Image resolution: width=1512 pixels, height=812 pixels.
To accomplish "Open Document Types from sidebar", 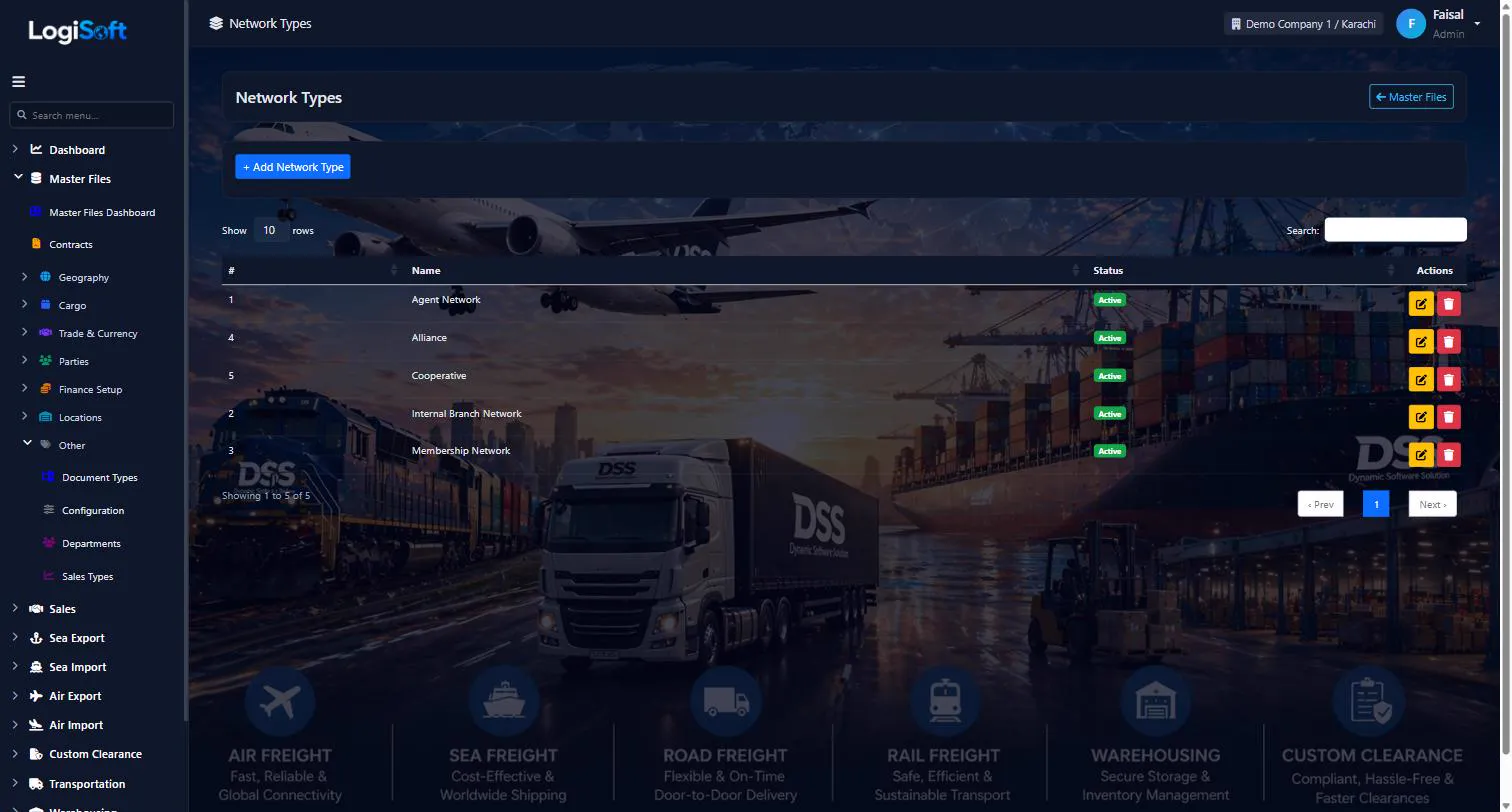I will pyautogui.click(x=99, y=478).
